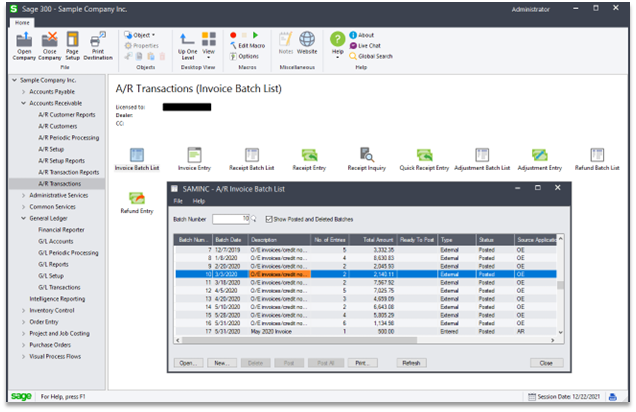Click the horizontal scrollbar of batch grid
The height and width of the screenshot is (412, 636).
click(360, 345)
